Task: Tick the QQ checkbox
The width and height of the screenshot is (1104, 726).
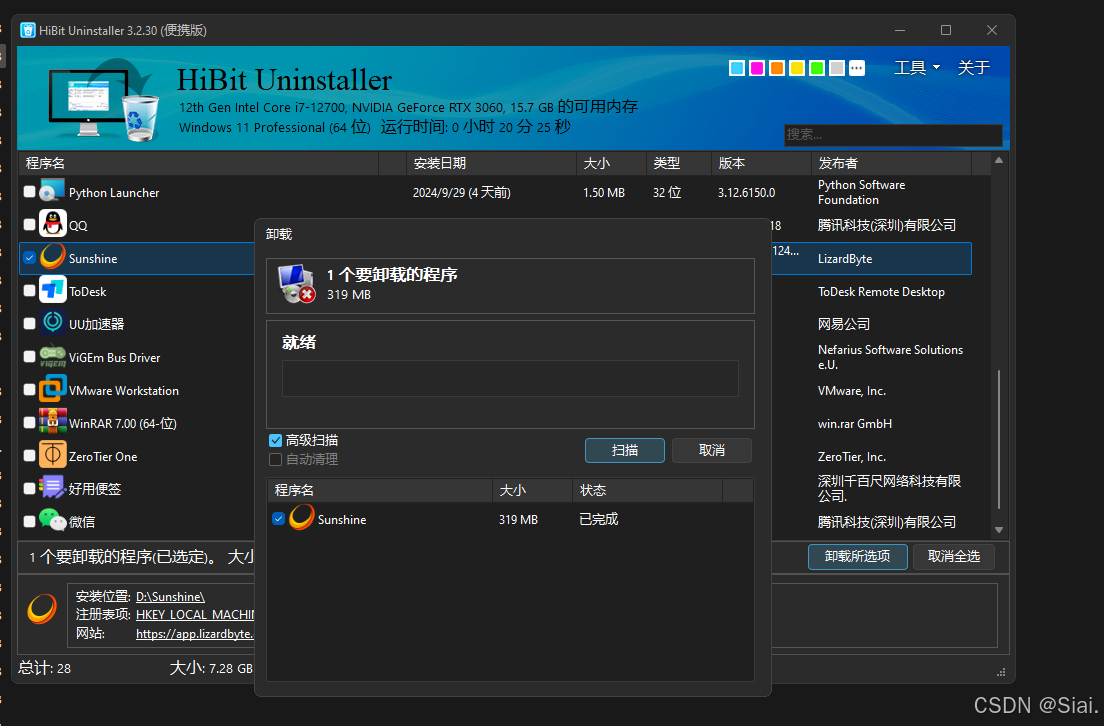Action: coord(29,225)
